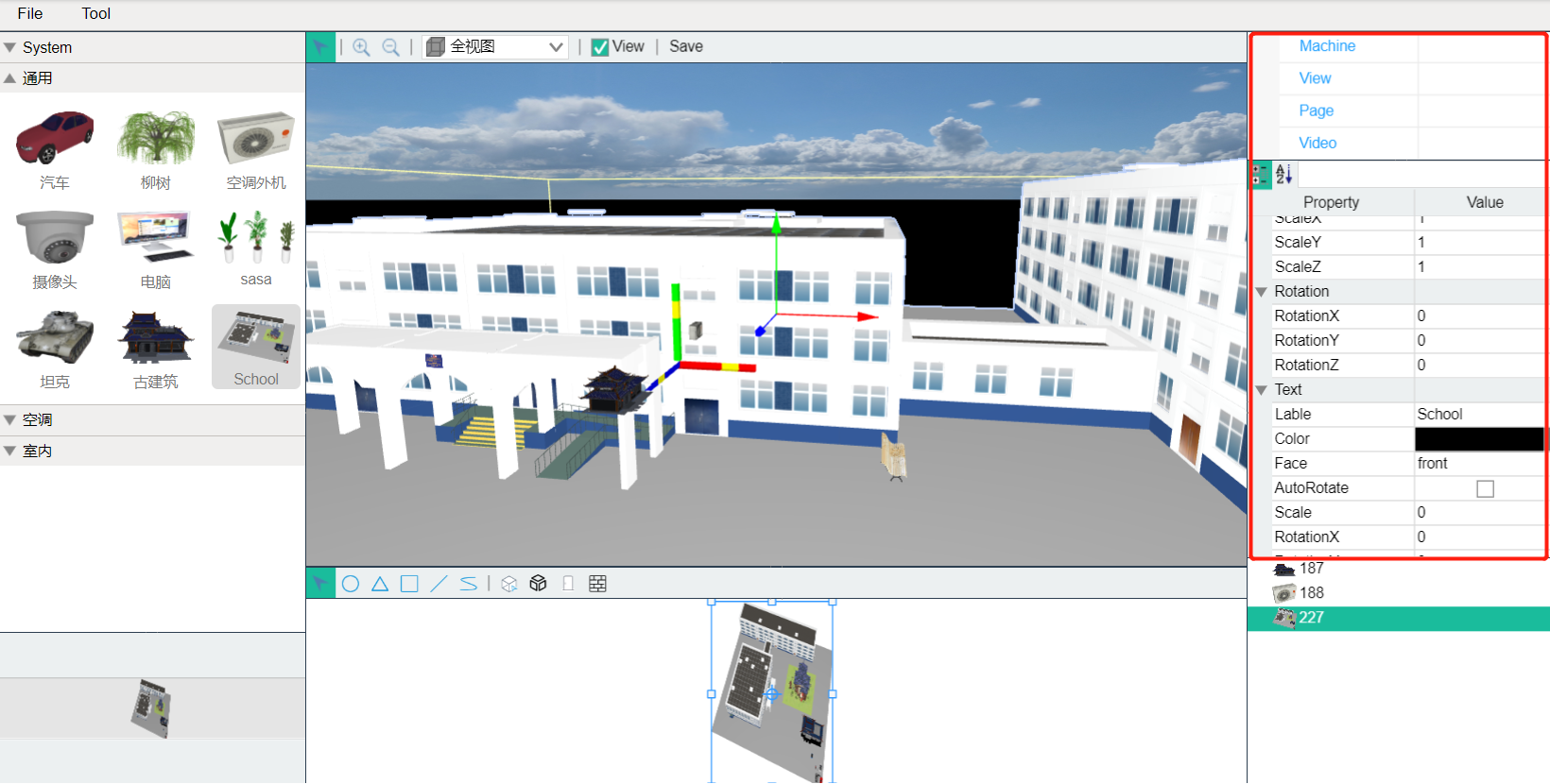Enable the AutoRotate checkbox
This screenshot has height=784, width=1550.
coord(1486,488)
